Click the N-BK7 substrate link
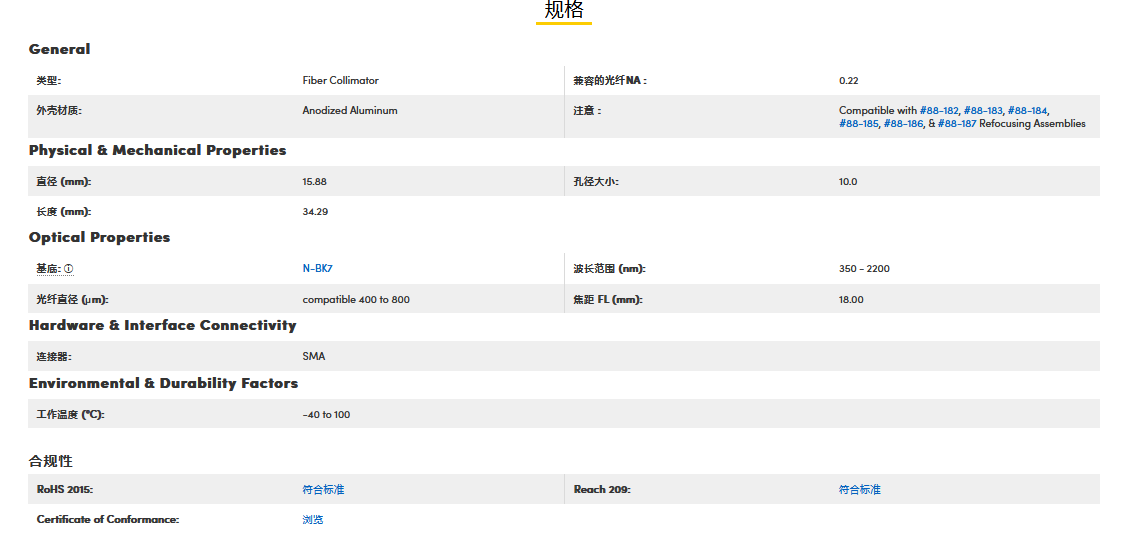Screen dimensions: 1134x541 pyautogui.click(x=317, y=269)
